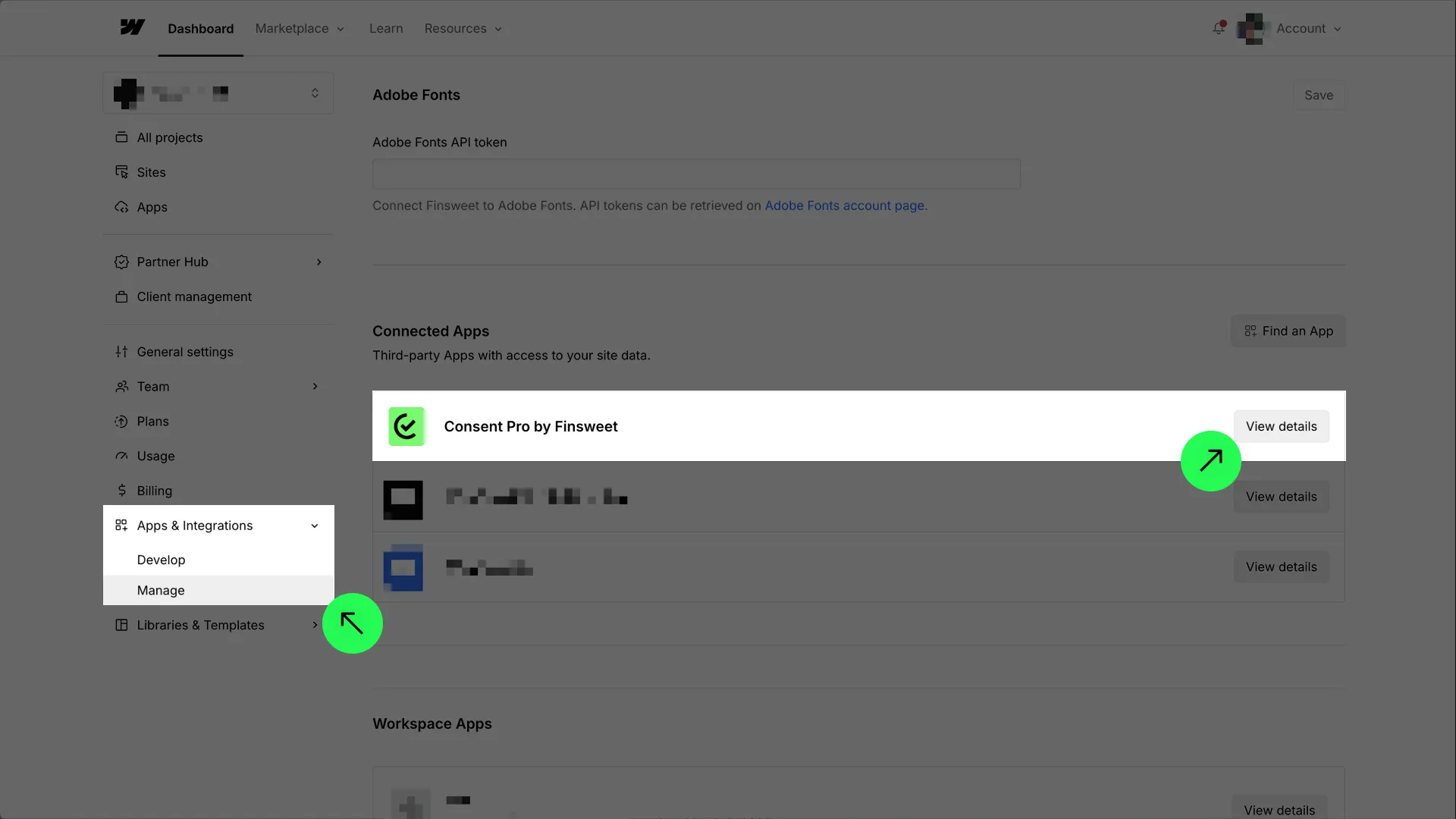
Task: Click the workspace avatar in the switcher
Action: [129, 93]
